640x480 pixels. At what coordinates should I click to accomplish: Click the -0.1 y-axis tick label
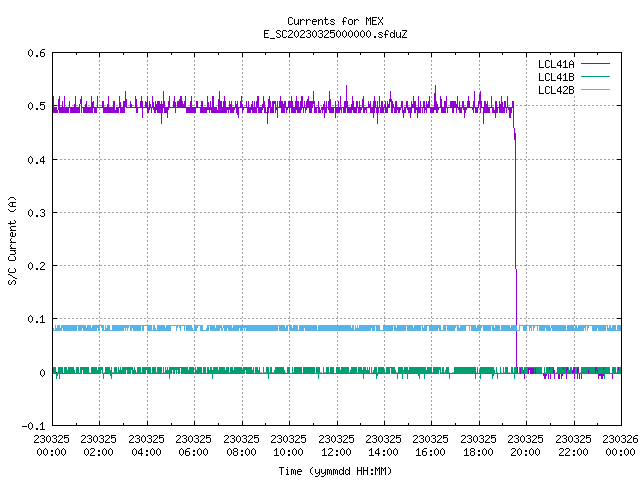click(x=33, y=426)
